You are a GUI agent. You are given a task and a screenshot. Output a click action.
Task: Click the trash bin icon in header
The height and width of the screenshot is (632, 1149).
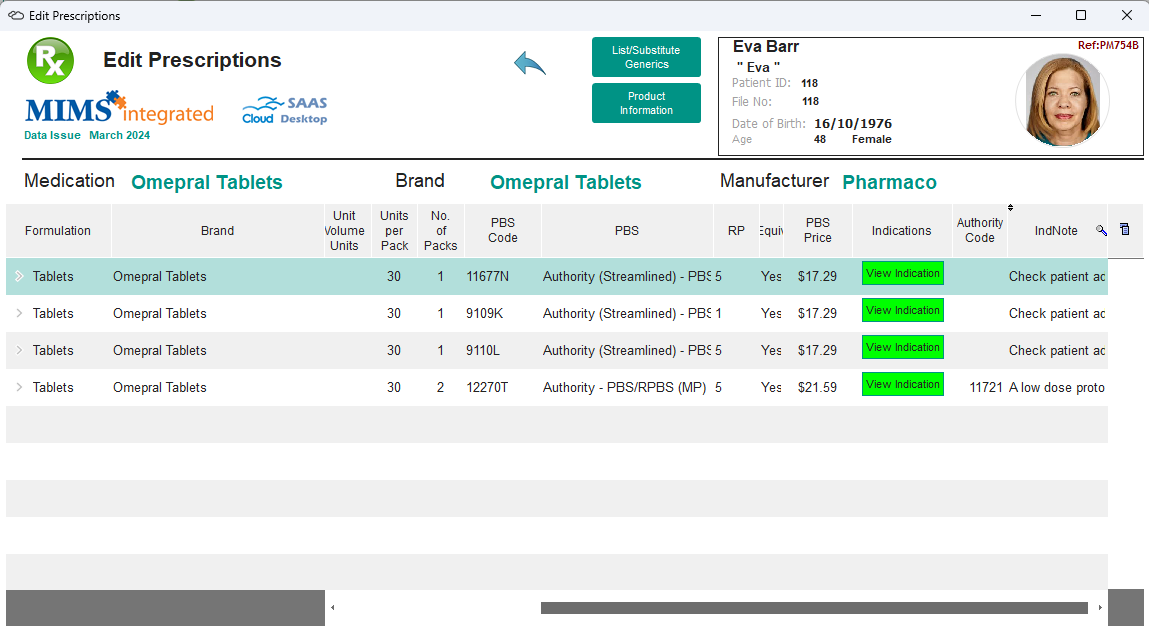1125,229
